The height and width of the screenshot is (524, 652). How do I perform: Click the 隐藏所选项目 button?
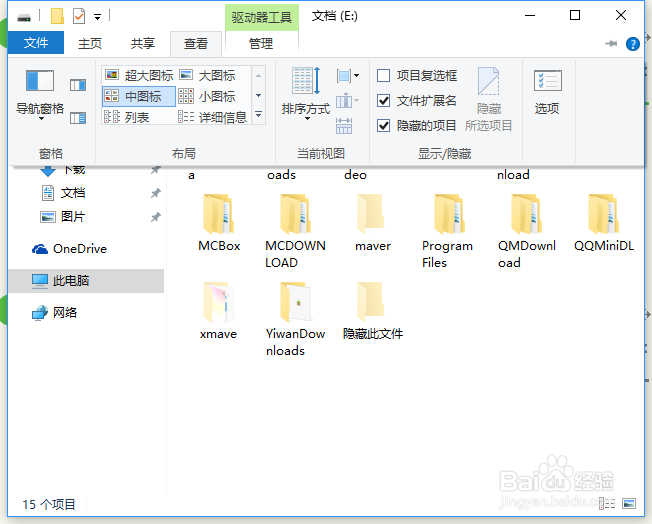tap(488, 99)
